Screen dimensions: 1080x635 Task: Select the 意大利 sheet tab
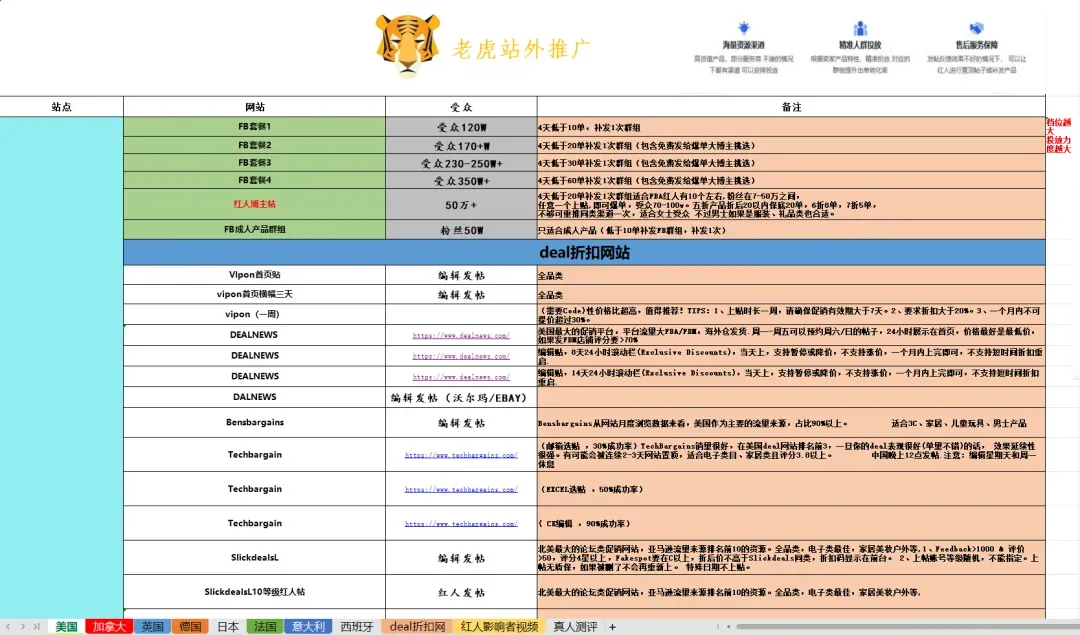tap(308, 627)
